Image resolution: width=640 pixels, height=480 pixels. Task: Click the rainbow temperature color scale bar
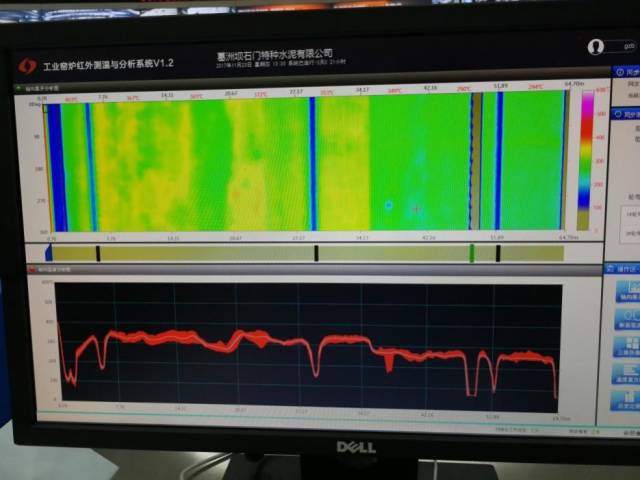tap(586, 161)
